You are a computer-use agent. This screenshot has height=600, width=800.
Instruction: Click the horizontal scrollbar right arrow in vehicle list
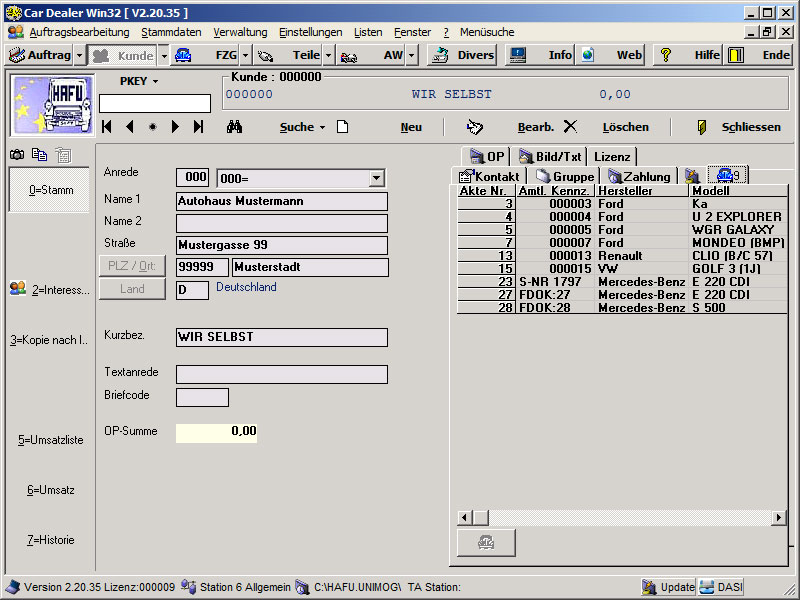click(x=778, y=517)
